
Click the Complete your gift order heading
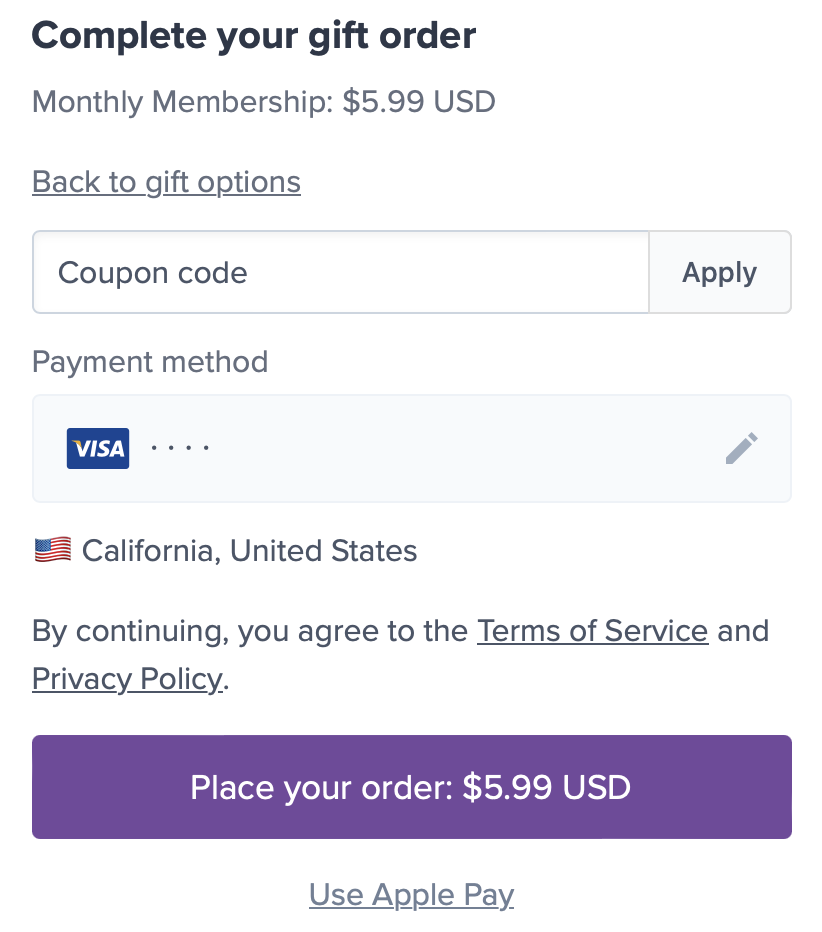(254, 36)
